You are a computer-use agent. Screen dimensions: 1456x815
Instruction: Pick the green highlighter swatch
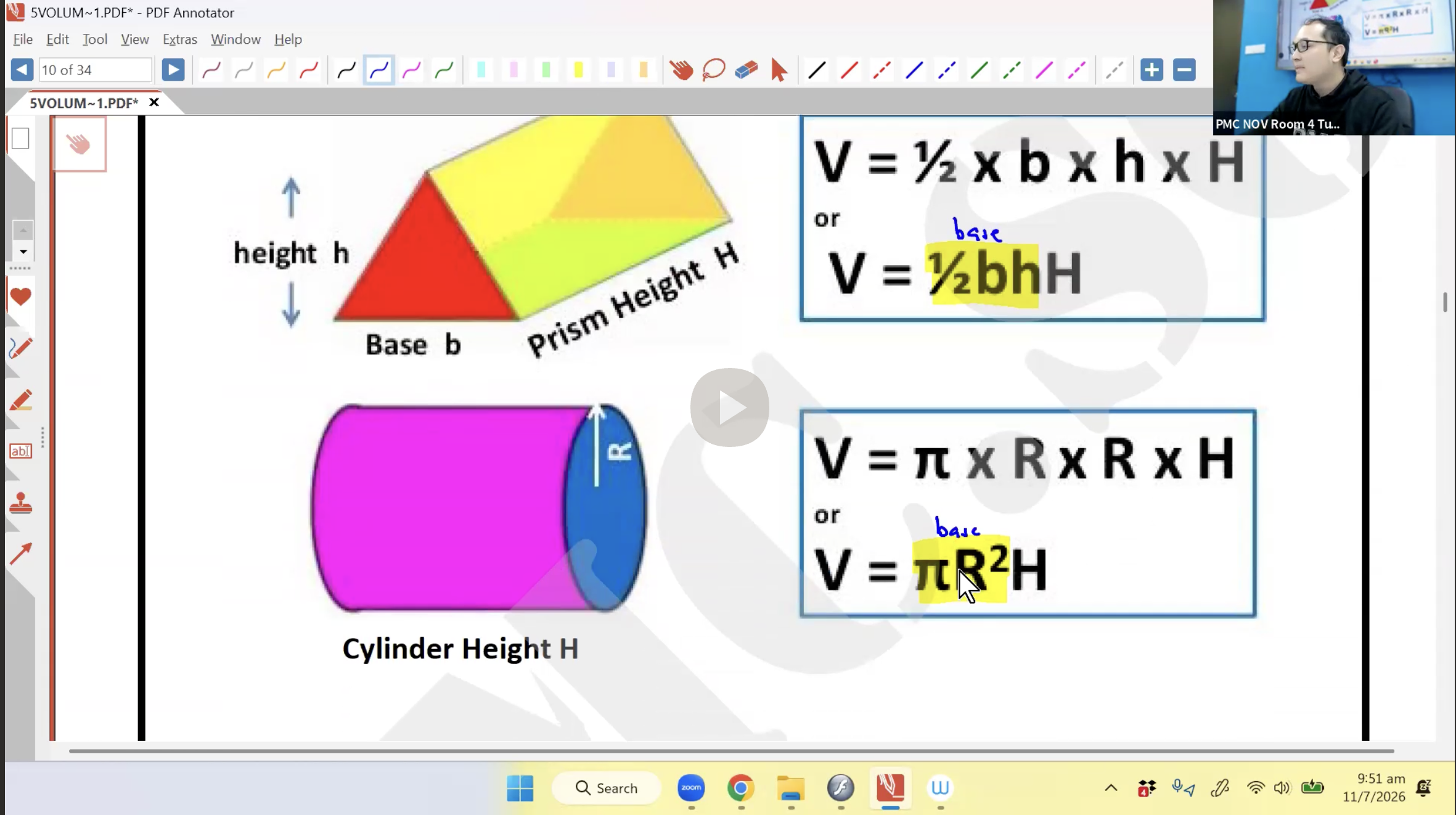(546, 70)
